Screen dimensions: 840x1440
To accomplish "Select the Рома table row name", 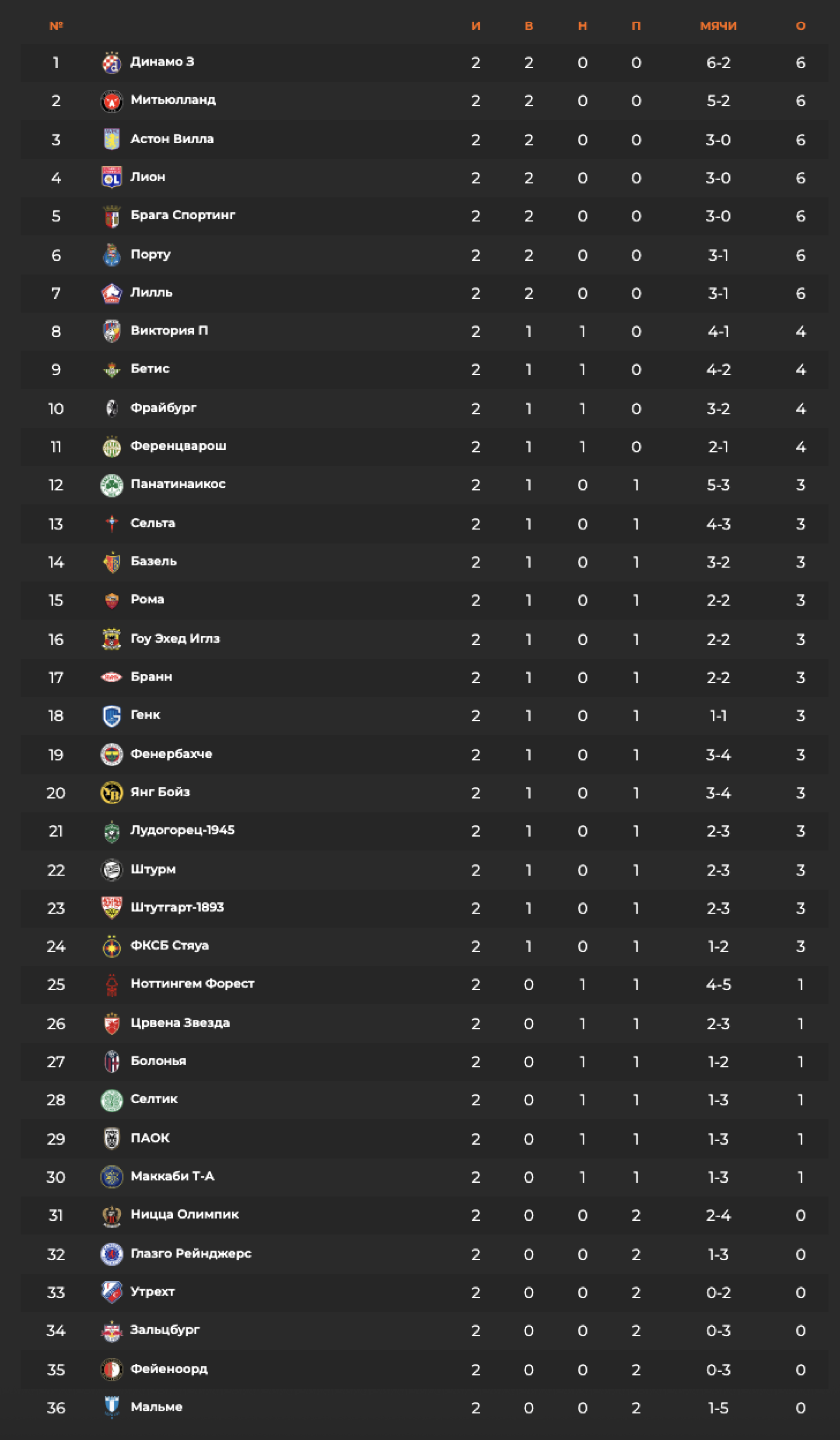I will click(x=147, y=599).
